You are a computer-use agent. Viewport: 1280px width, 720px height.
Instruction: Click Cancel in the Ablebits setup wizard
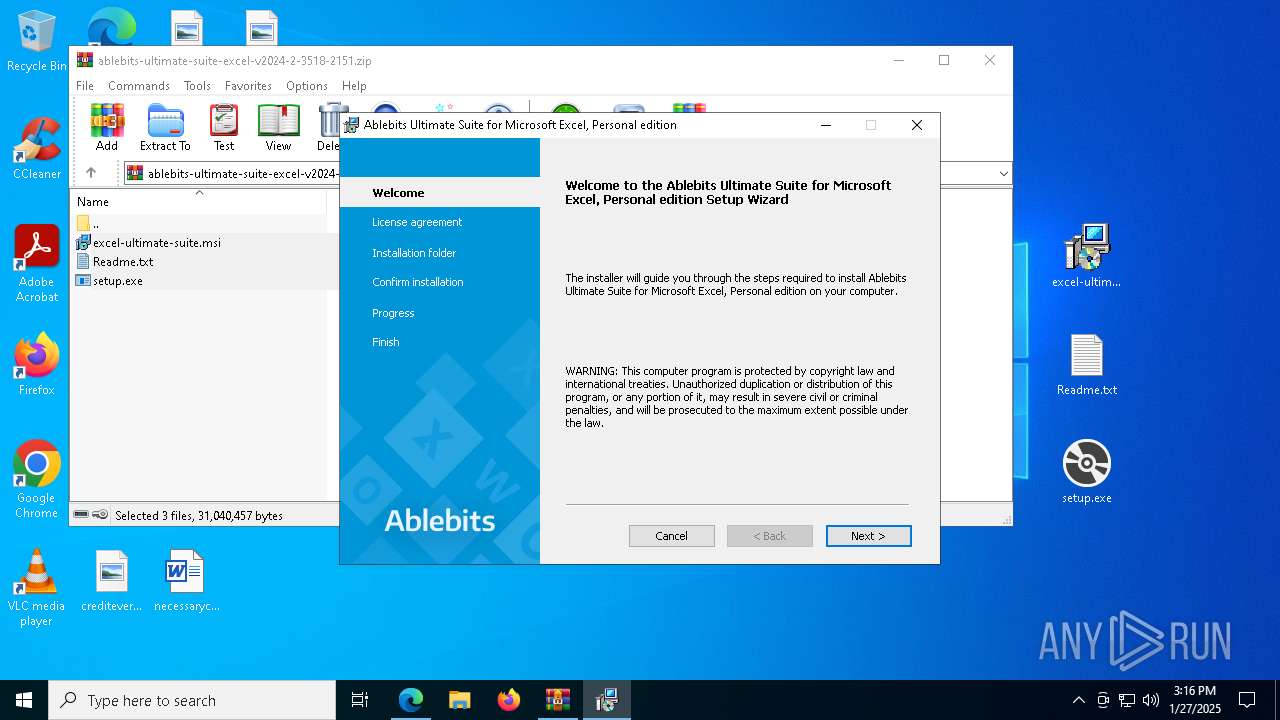click(x=671, y=536)
